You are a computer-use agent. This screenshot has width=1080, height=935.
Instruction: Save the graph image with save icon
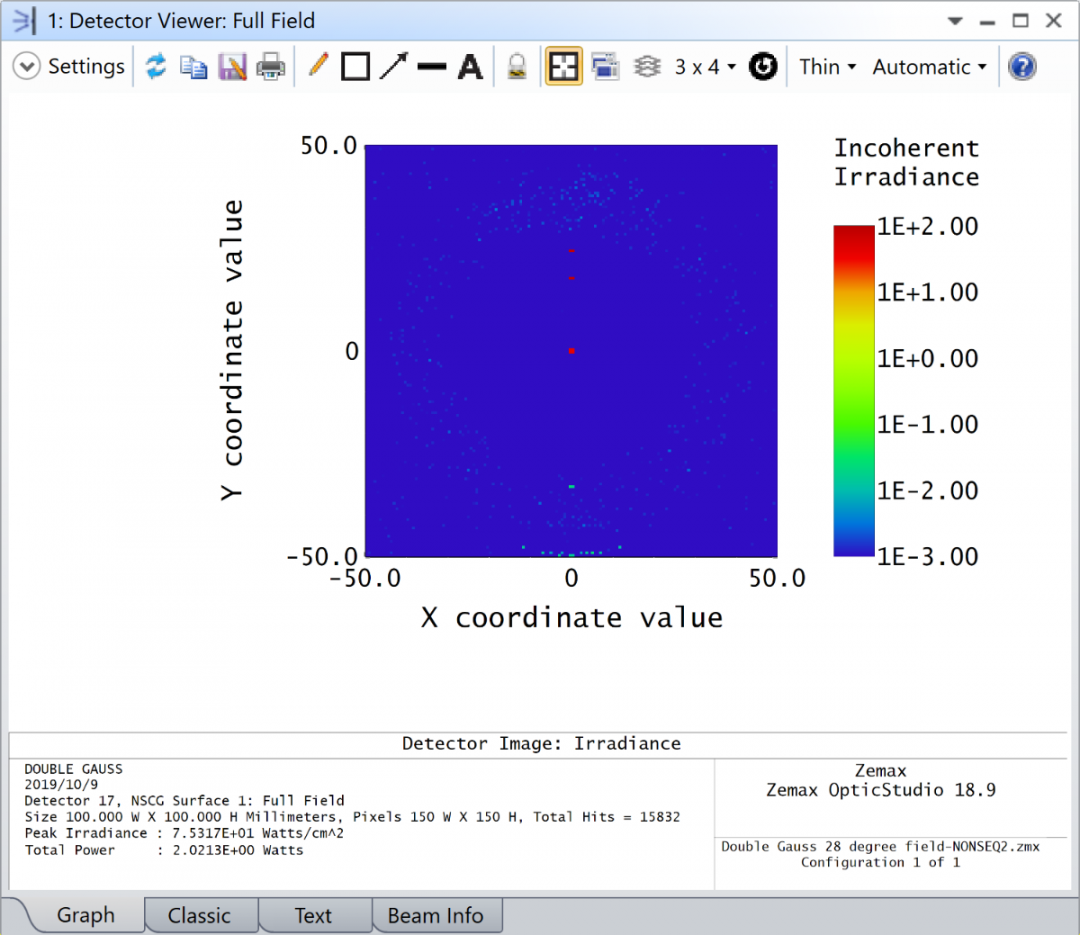click(x=233, y=67)
